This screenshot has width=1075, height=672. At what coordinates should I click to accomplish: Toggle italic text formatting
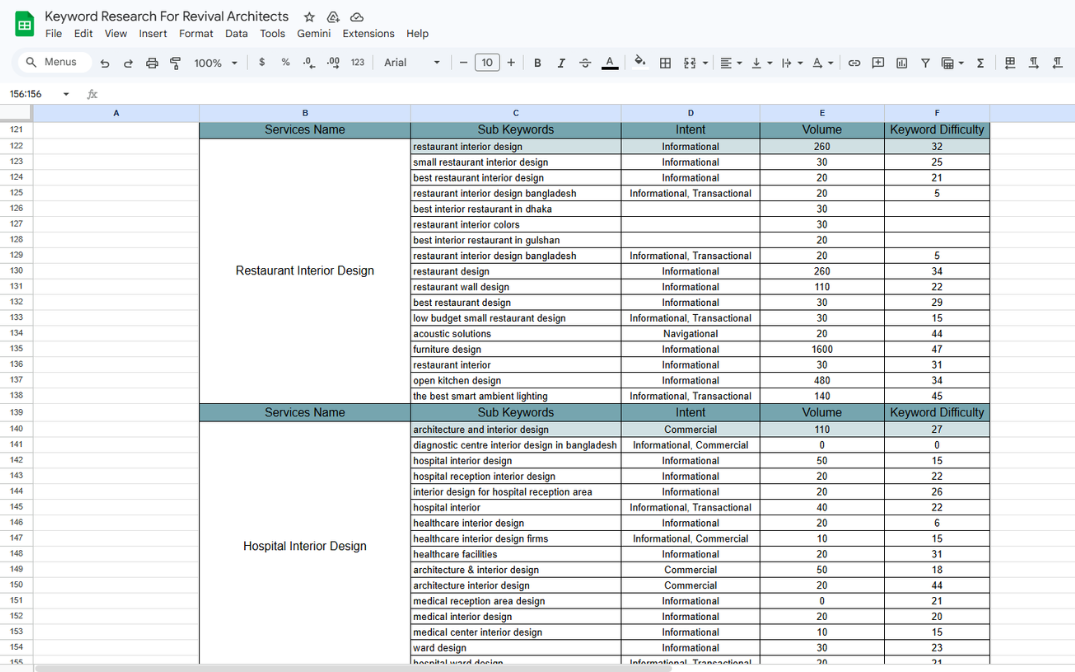pos(561,63)
